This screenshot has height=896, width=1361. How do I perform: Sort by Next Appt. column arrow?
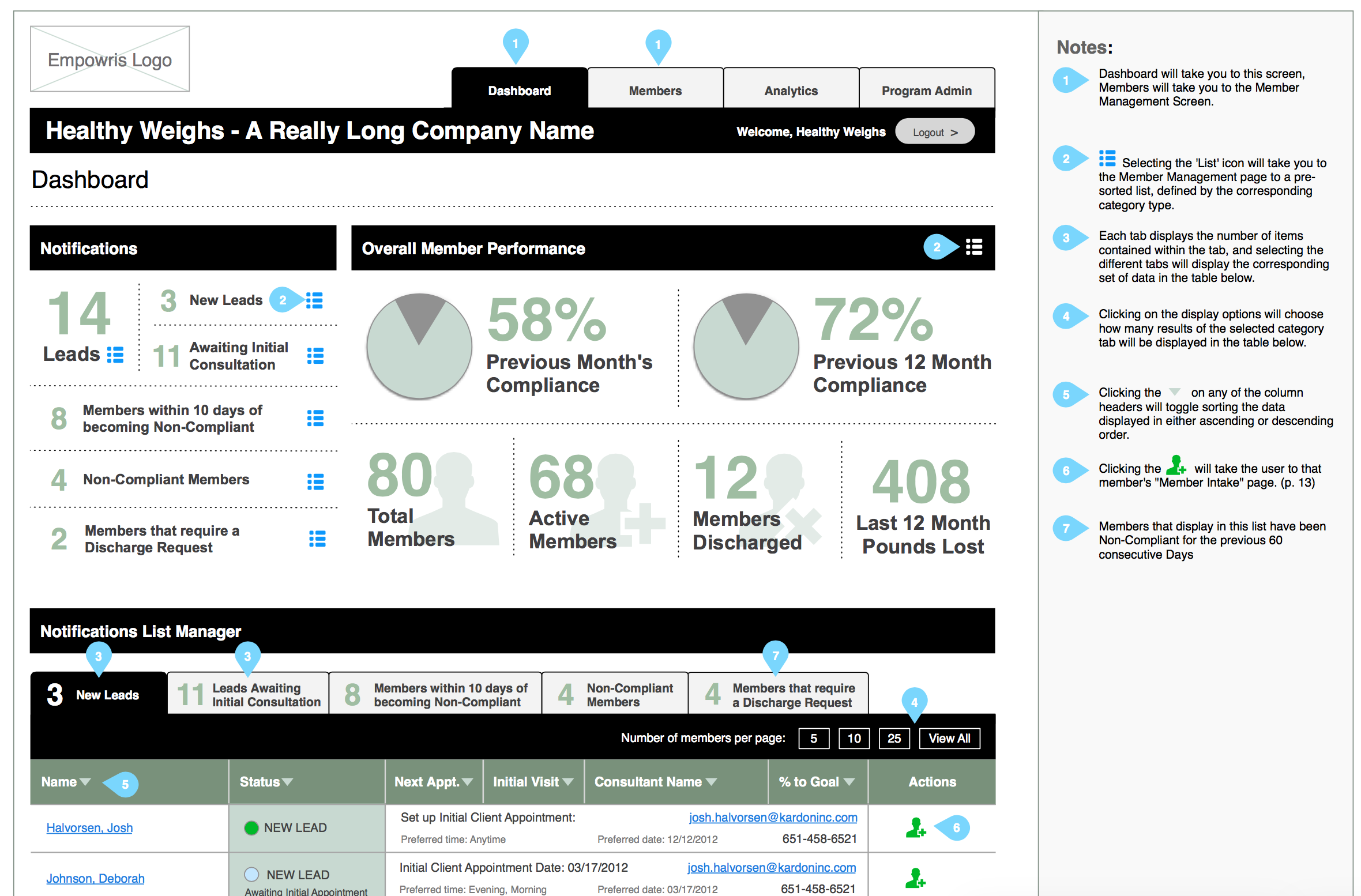[467, 782]
